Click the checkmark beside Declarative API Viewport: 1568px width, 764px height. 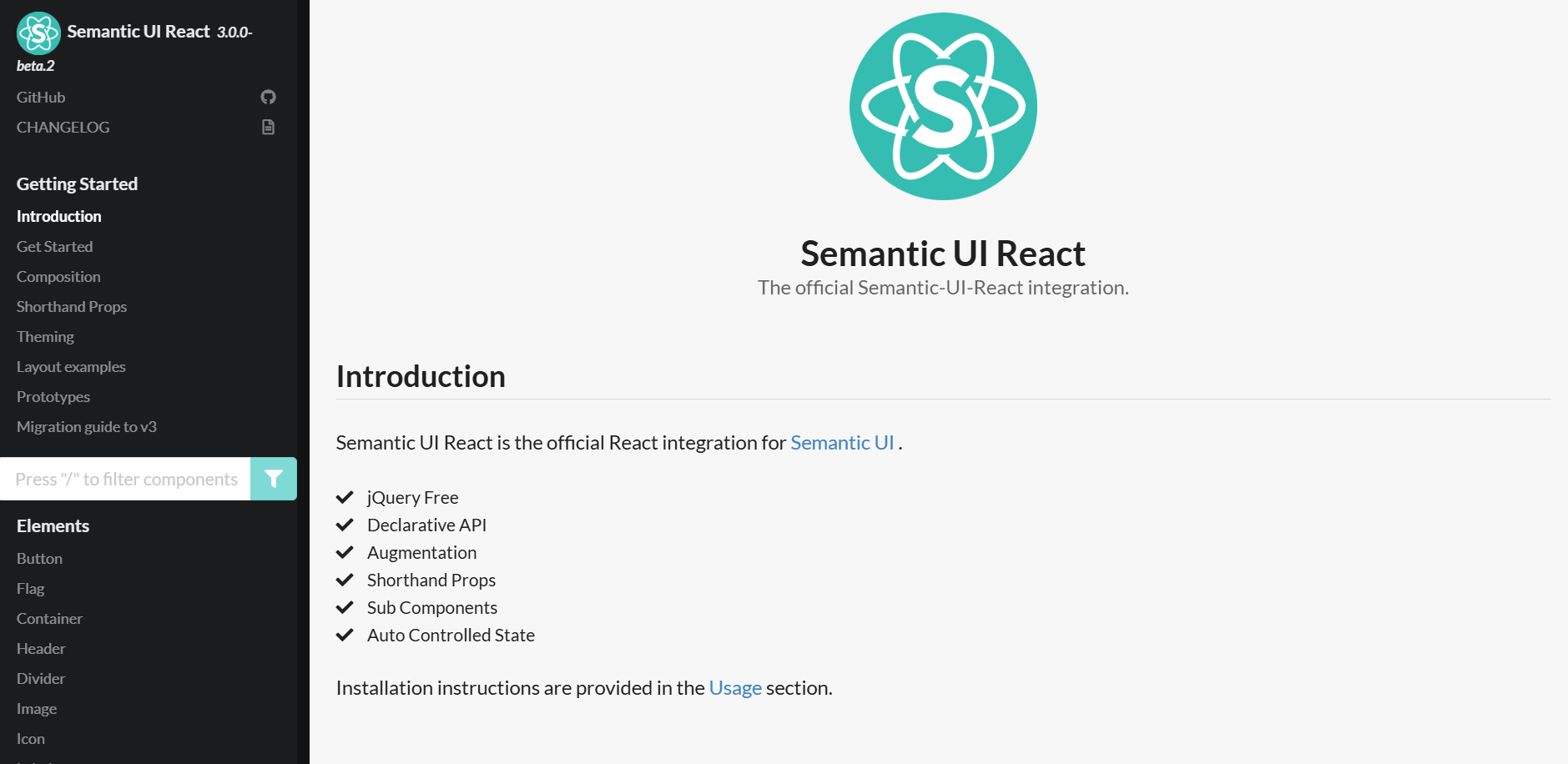click(345, 525)
